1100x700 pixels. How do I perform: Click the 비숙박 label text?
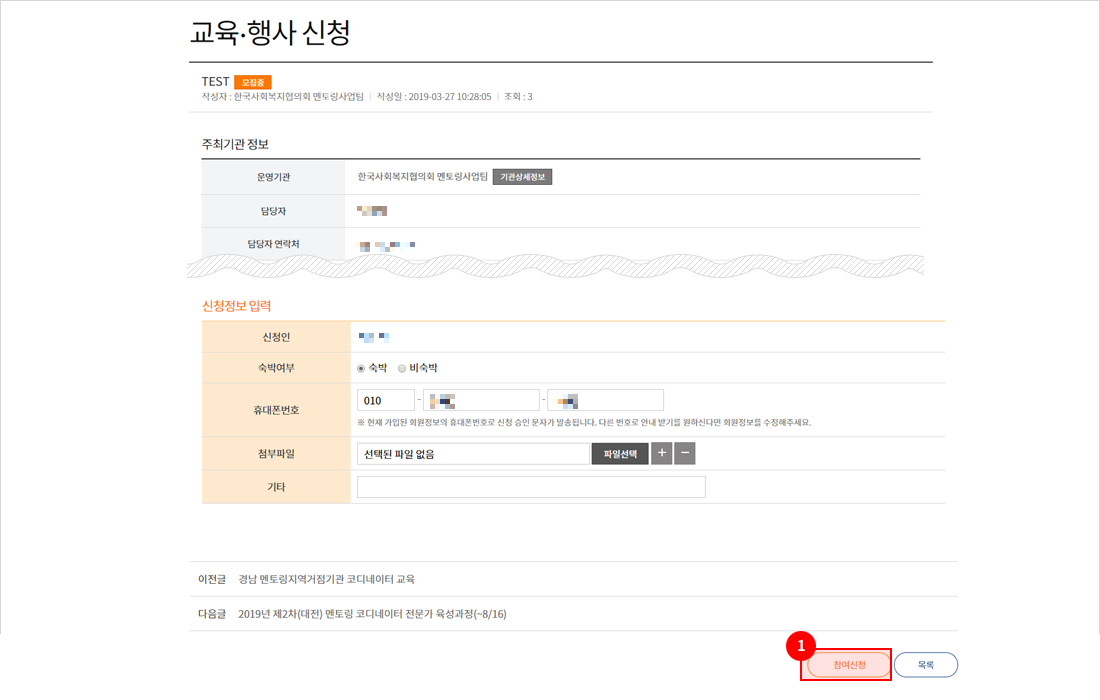coord(423,368)
